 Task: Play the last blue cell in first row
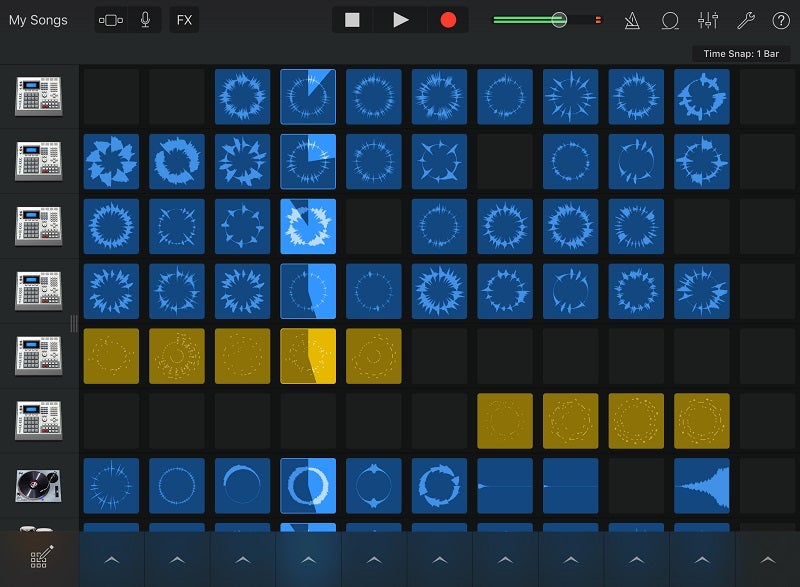[702, 97]
